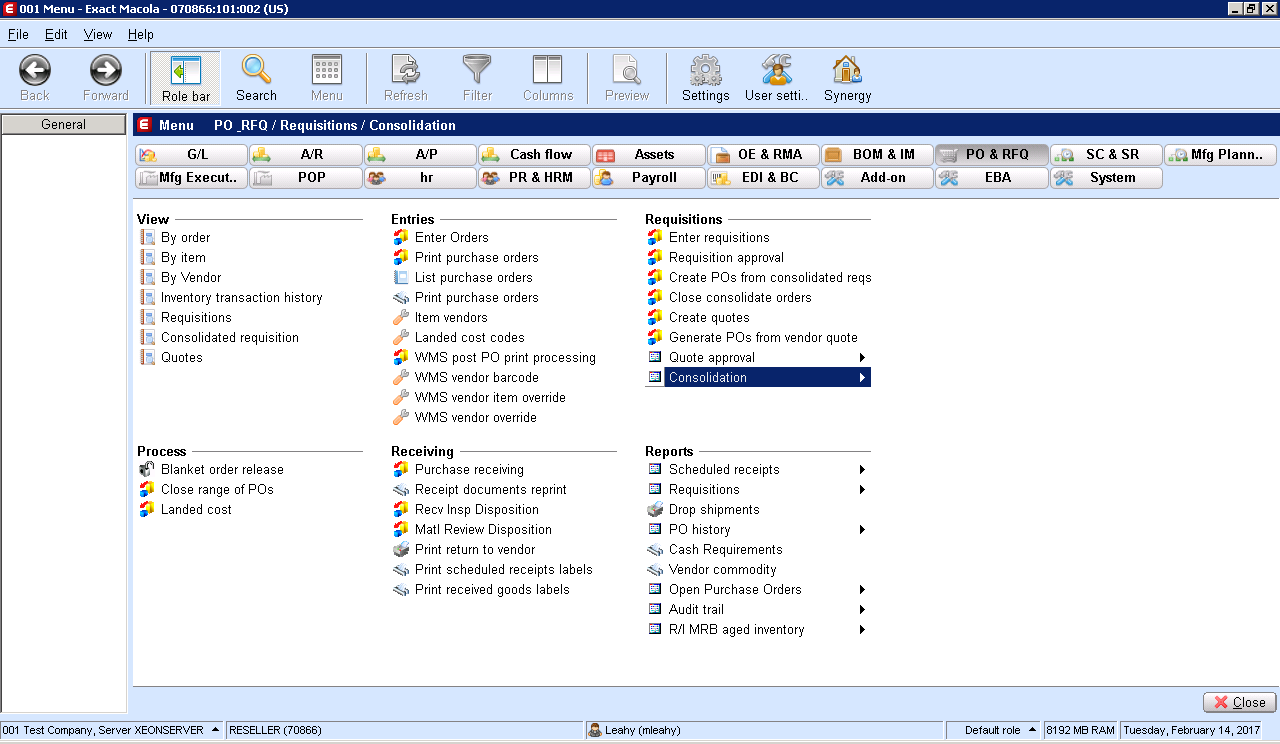Select the Assets module tab

pos(648,155)
